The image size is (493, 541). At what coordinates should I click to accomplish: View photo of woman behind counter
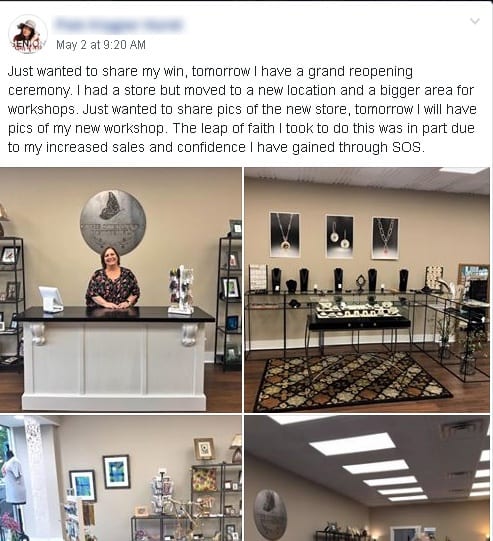(121, 290)
